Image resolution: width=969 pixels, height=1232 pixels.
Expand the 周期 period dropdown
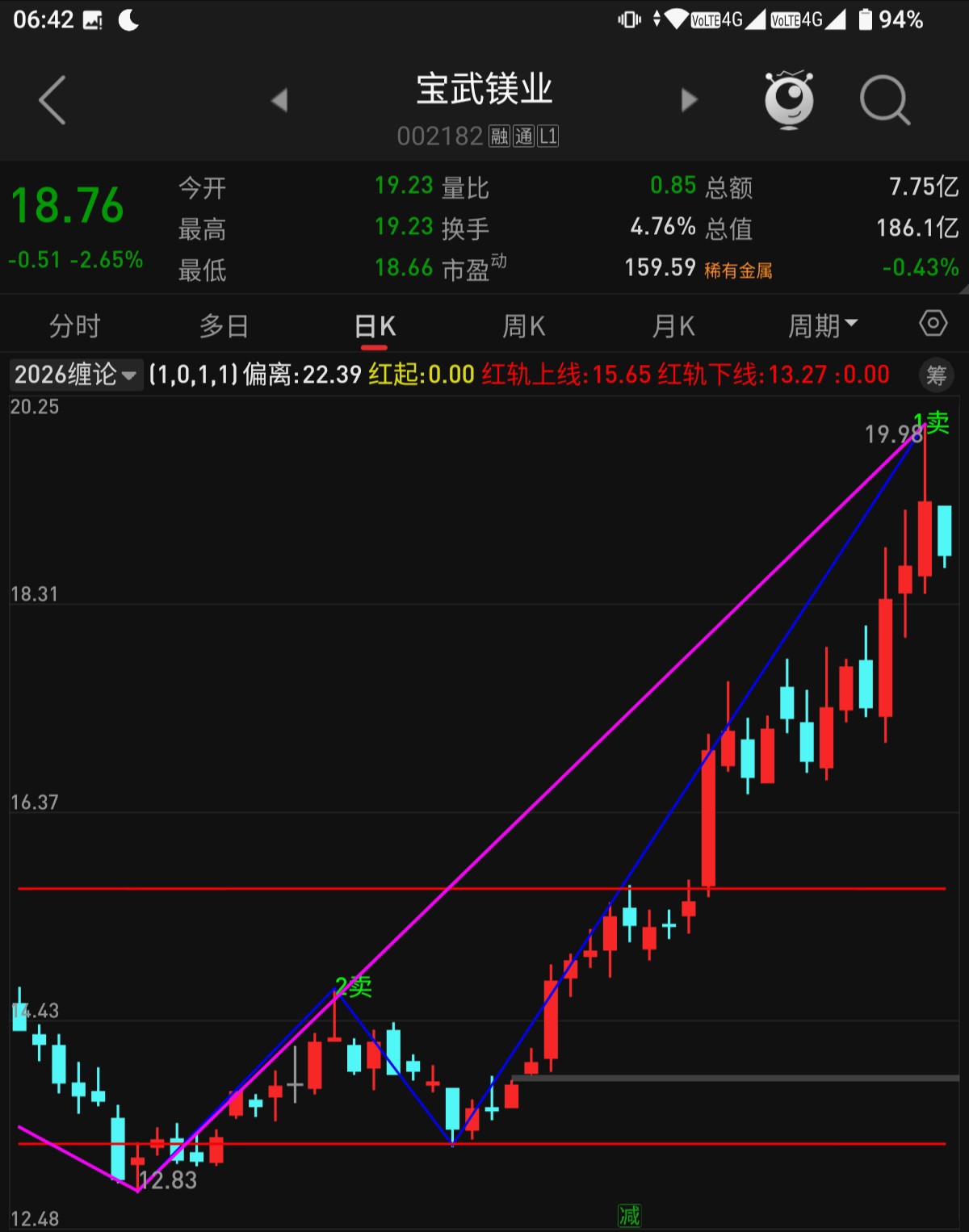(823, 326)
